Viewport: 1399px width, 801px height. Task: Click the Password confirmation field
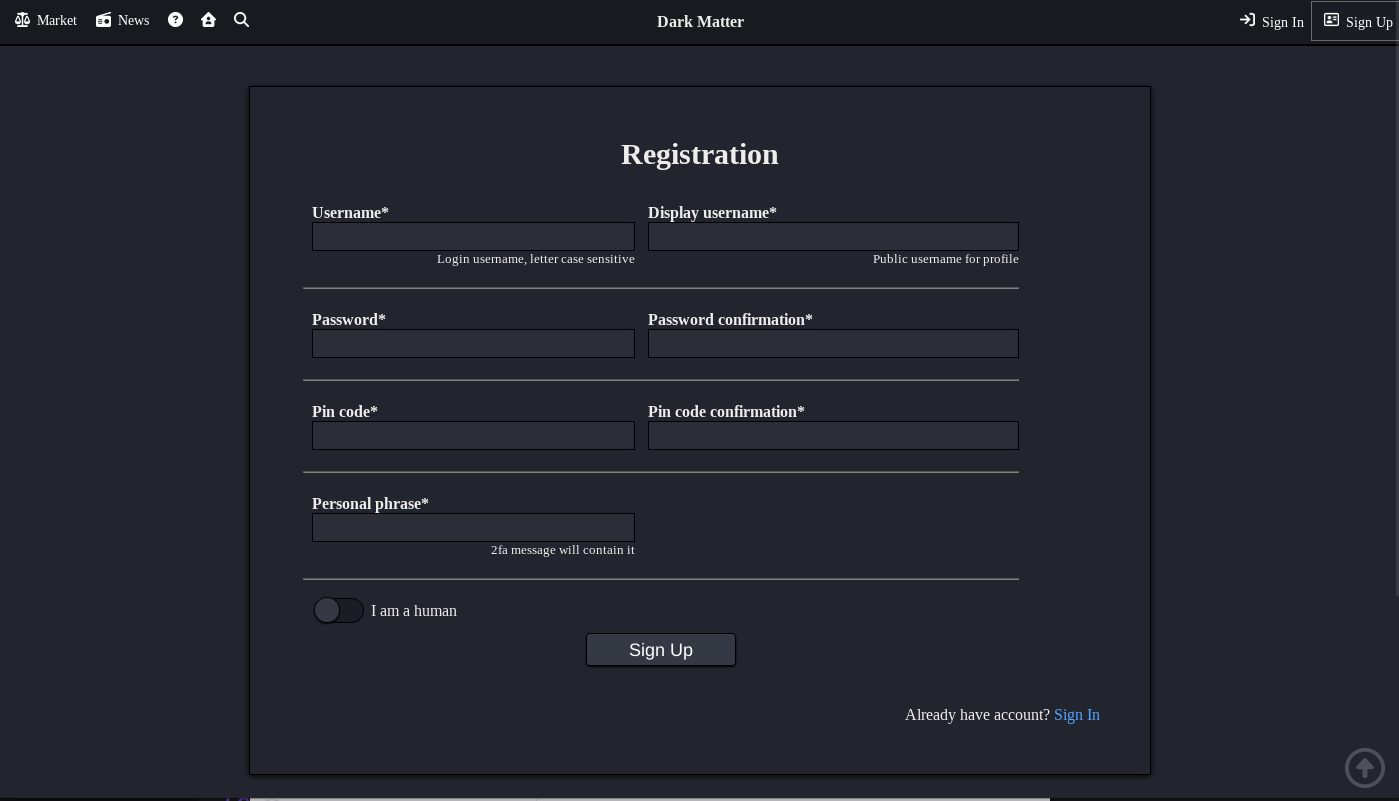(833, 343)
